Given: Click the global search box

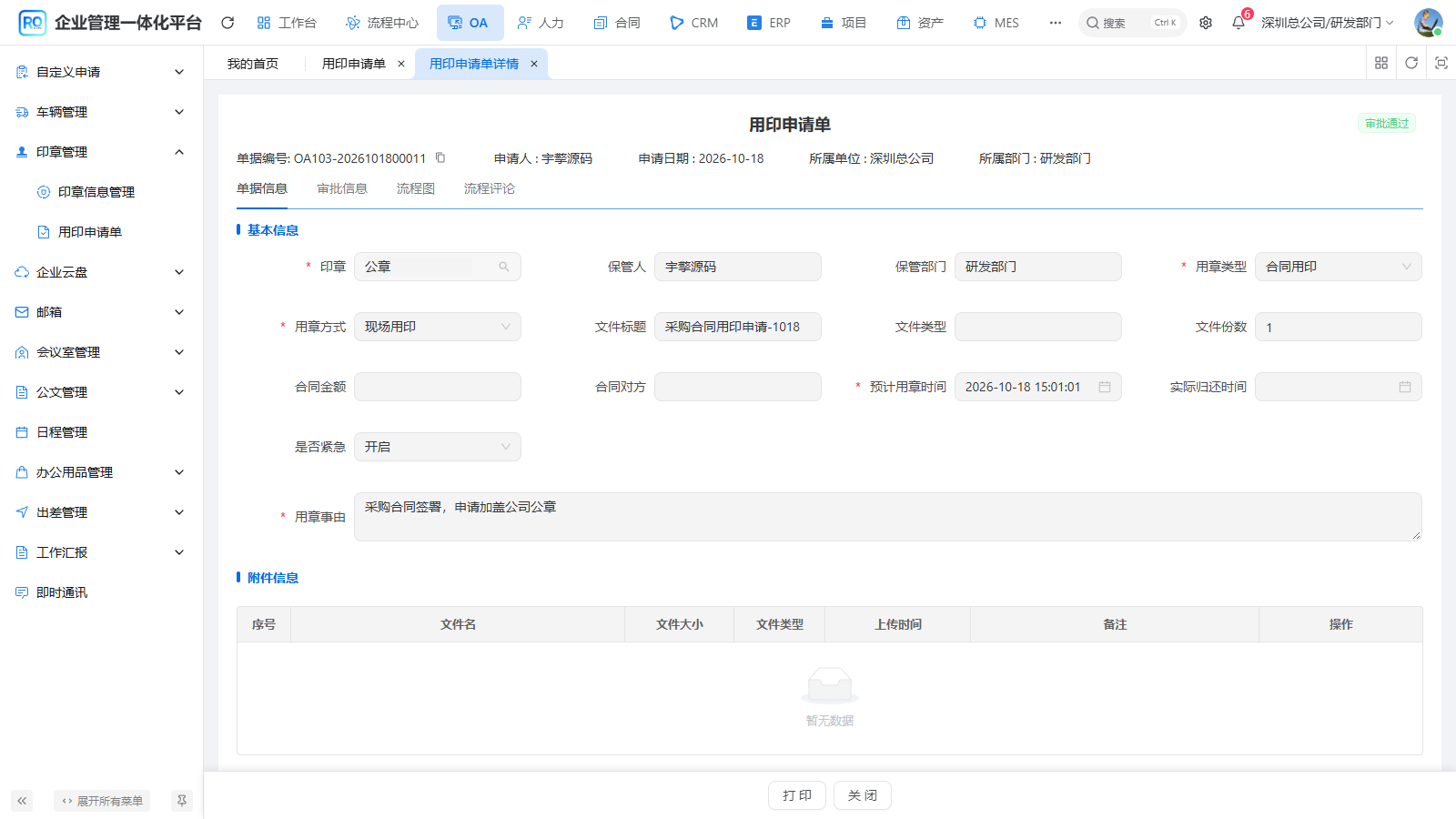Looking at the screenshot, I should click(x=1133, y=23).
